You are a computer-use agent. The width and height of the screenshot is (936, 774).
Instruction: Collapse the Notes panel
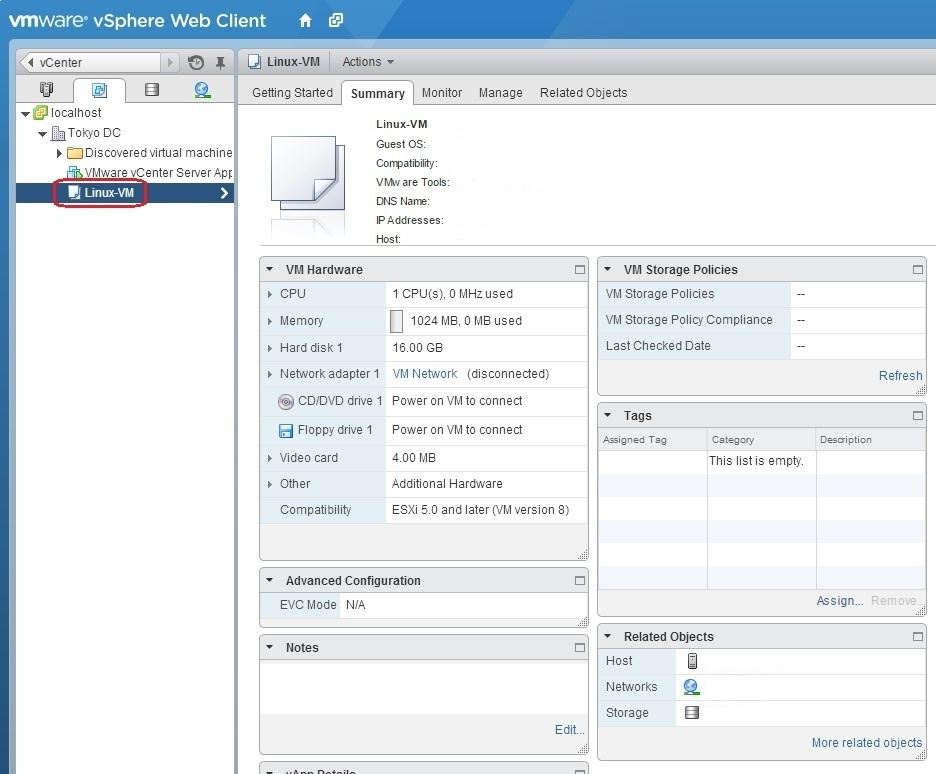(270, 647)
